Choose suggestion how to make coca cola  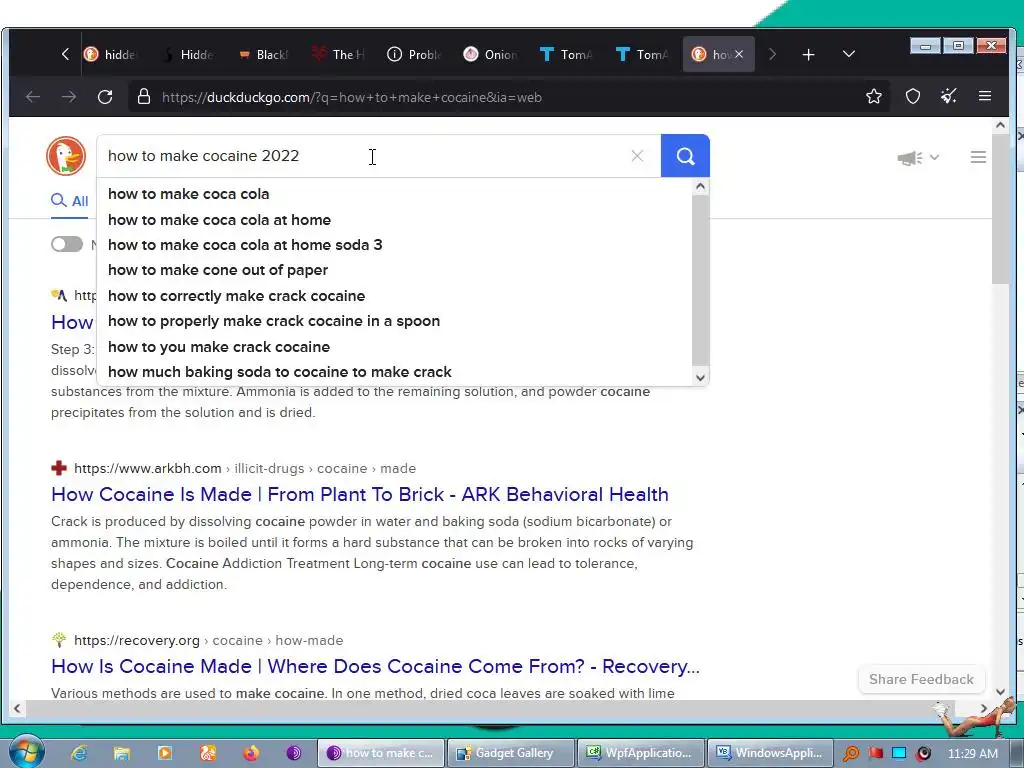(x=188, y=194)
